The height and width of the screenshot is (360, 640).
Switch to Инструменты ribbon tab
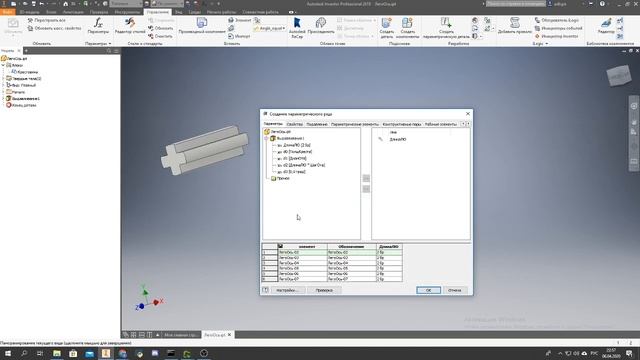pos(127,12)
